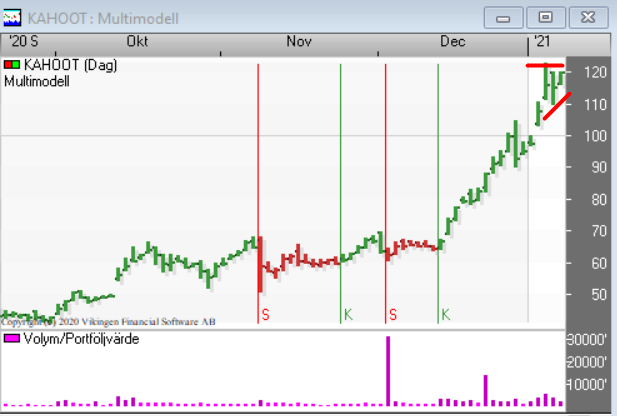Minimize the KAHOOT chart window

[x=506, y=17]
